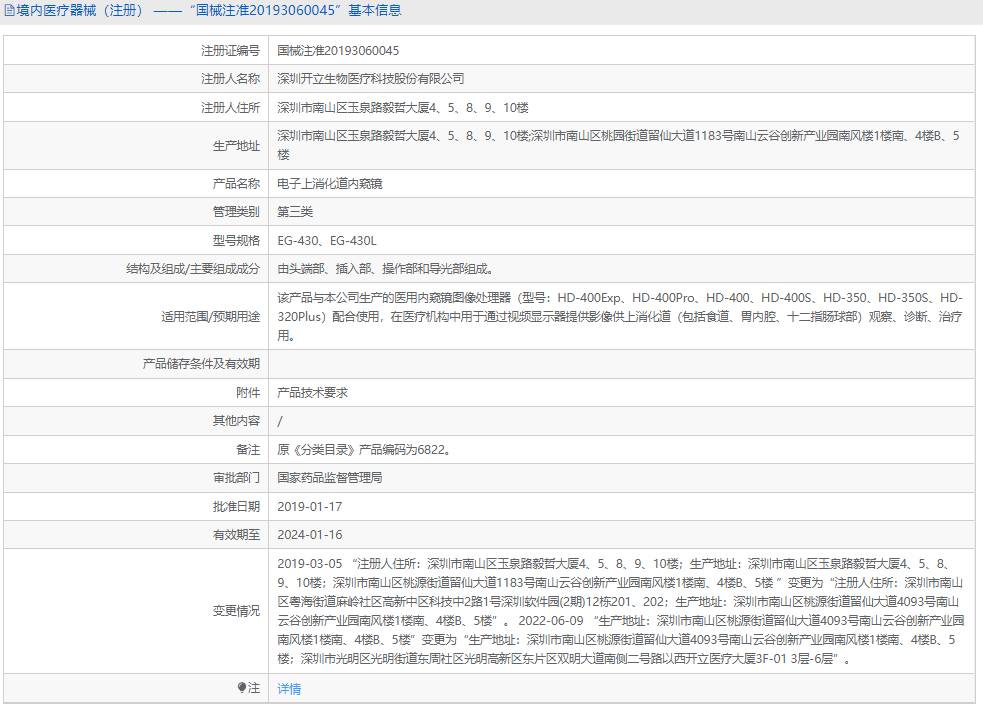Click the page title 境内医疗器械（注册）基本信息
This screenshot has height=708, width=983.
[x=209, y=11]
